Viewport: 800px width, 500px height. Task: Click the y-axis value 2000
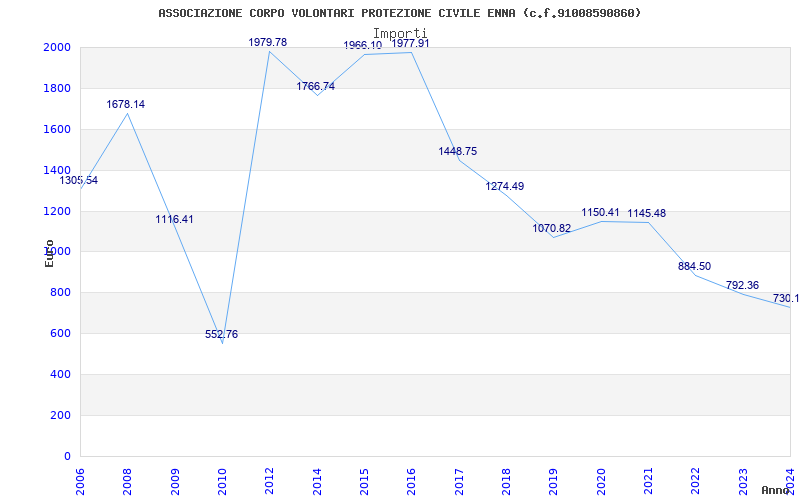tap(59, 47)
